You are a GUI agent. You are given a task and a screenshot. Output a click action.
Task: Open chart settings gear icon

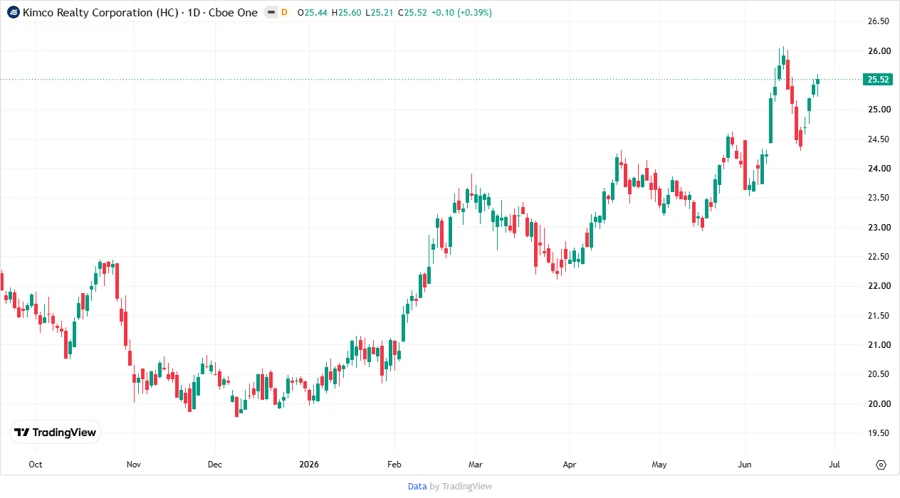[881, 465]
